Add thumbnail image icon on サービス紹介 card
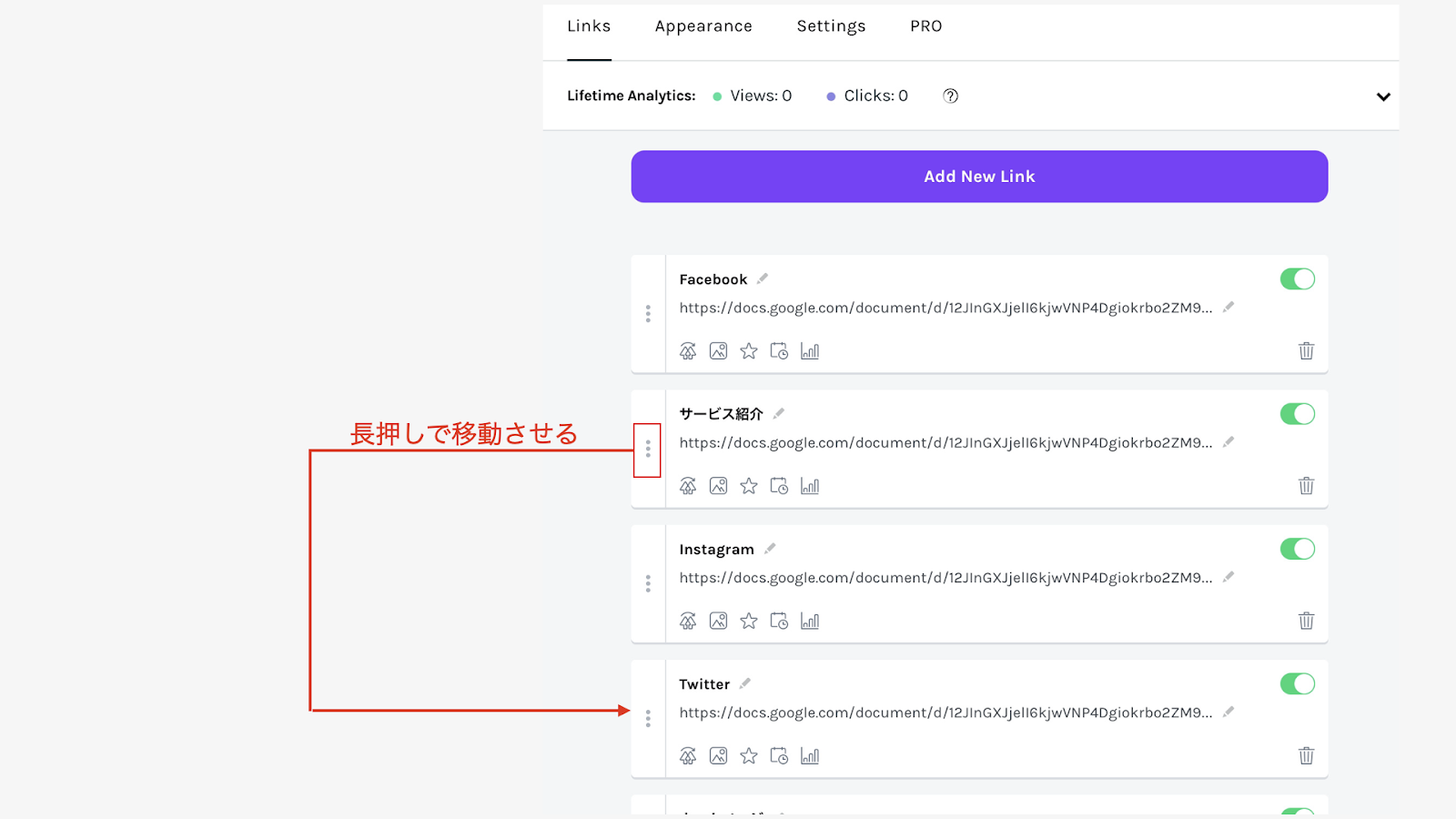The height and width of the screenshot is (819, 1456). pos(718,486)
